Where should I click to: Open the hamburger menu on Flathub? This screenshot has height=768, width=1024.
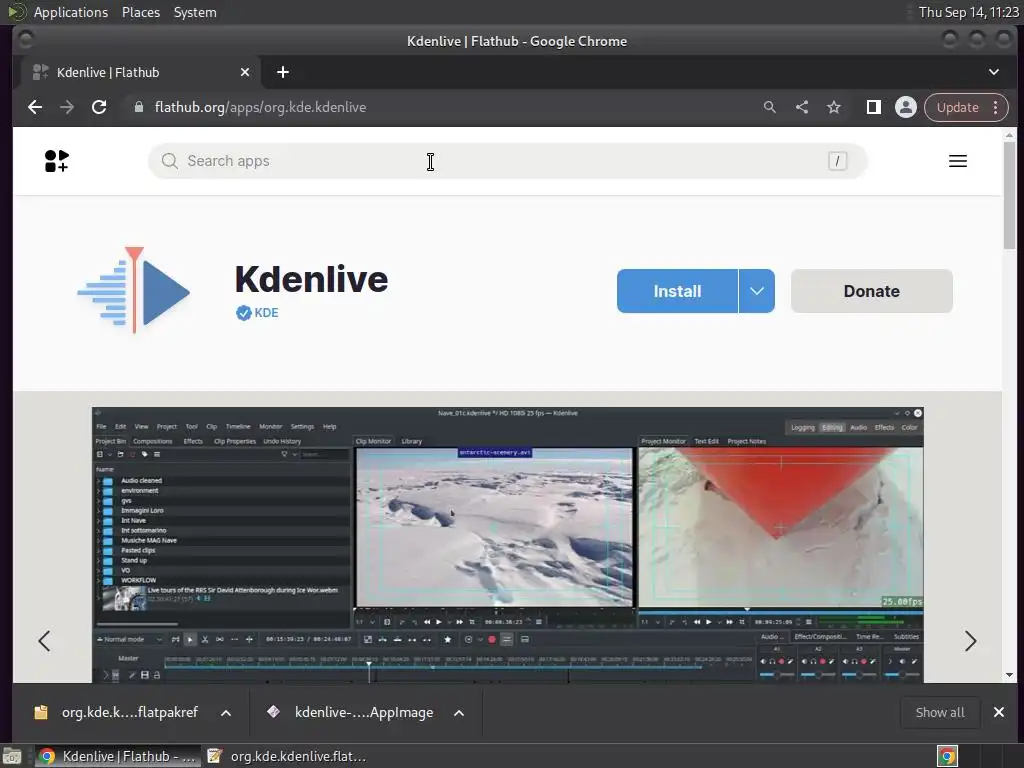point(957,161)
